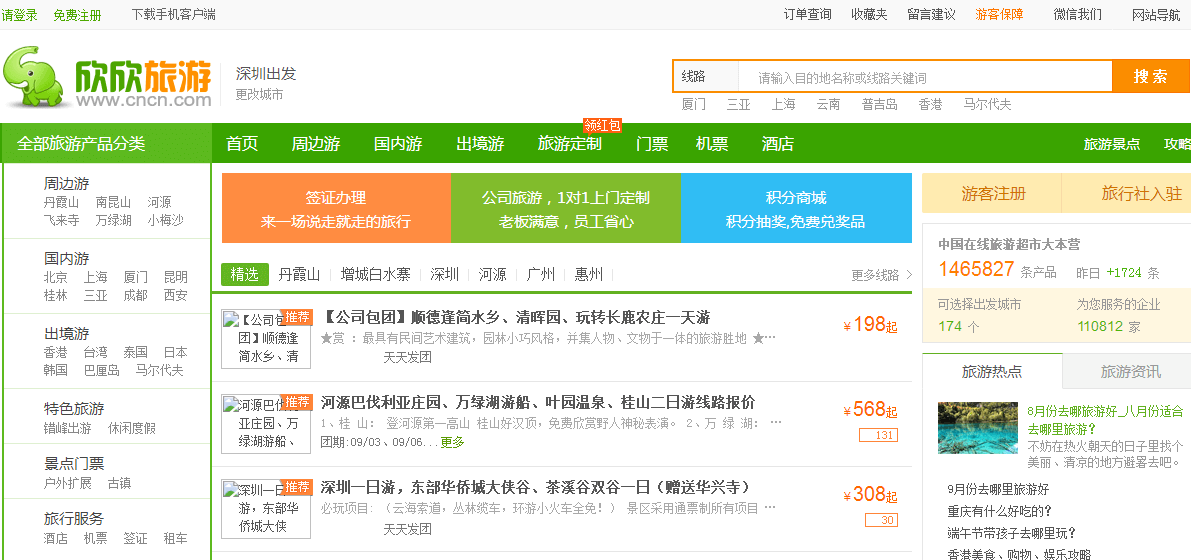Open the 更多线路 arrow link
The image size is (1191, 560).
882,275
